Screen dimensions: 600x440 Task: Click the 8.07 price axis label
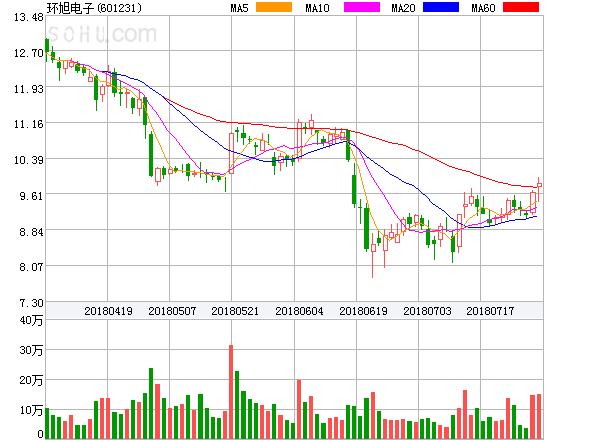point(31,267)
